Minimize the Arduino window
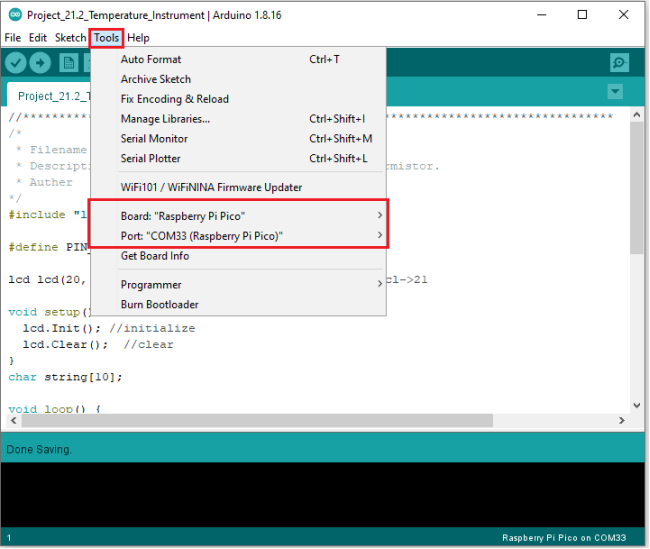The width and height of the screenshot is (650, 549). point(541,15)
